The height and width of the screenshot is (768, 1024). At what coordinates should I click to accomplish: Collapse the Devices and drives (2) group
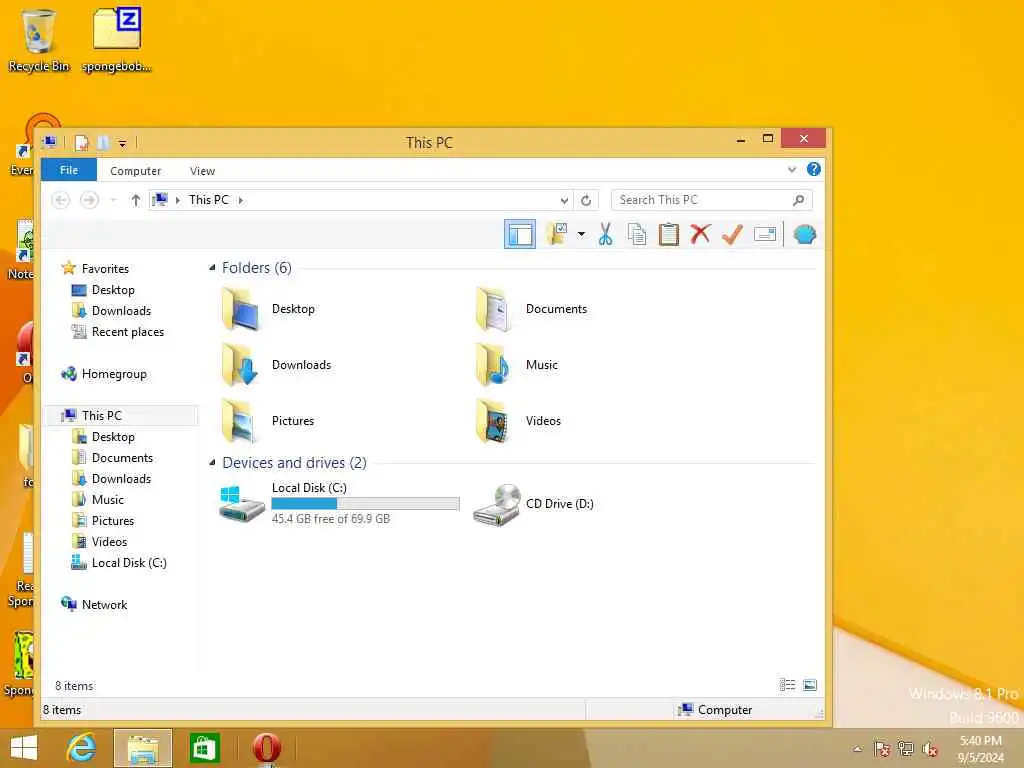pos(212,462)
